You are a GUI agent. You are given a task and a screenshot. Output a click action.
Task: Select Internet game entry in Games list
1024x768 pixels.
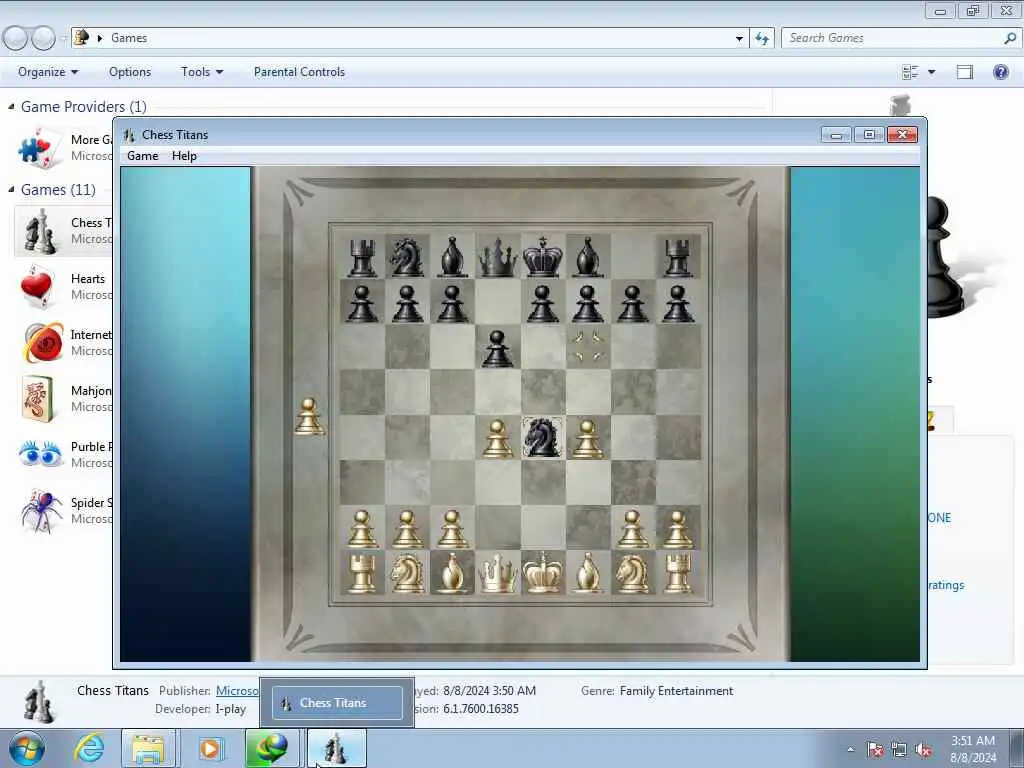click(64, 343)
